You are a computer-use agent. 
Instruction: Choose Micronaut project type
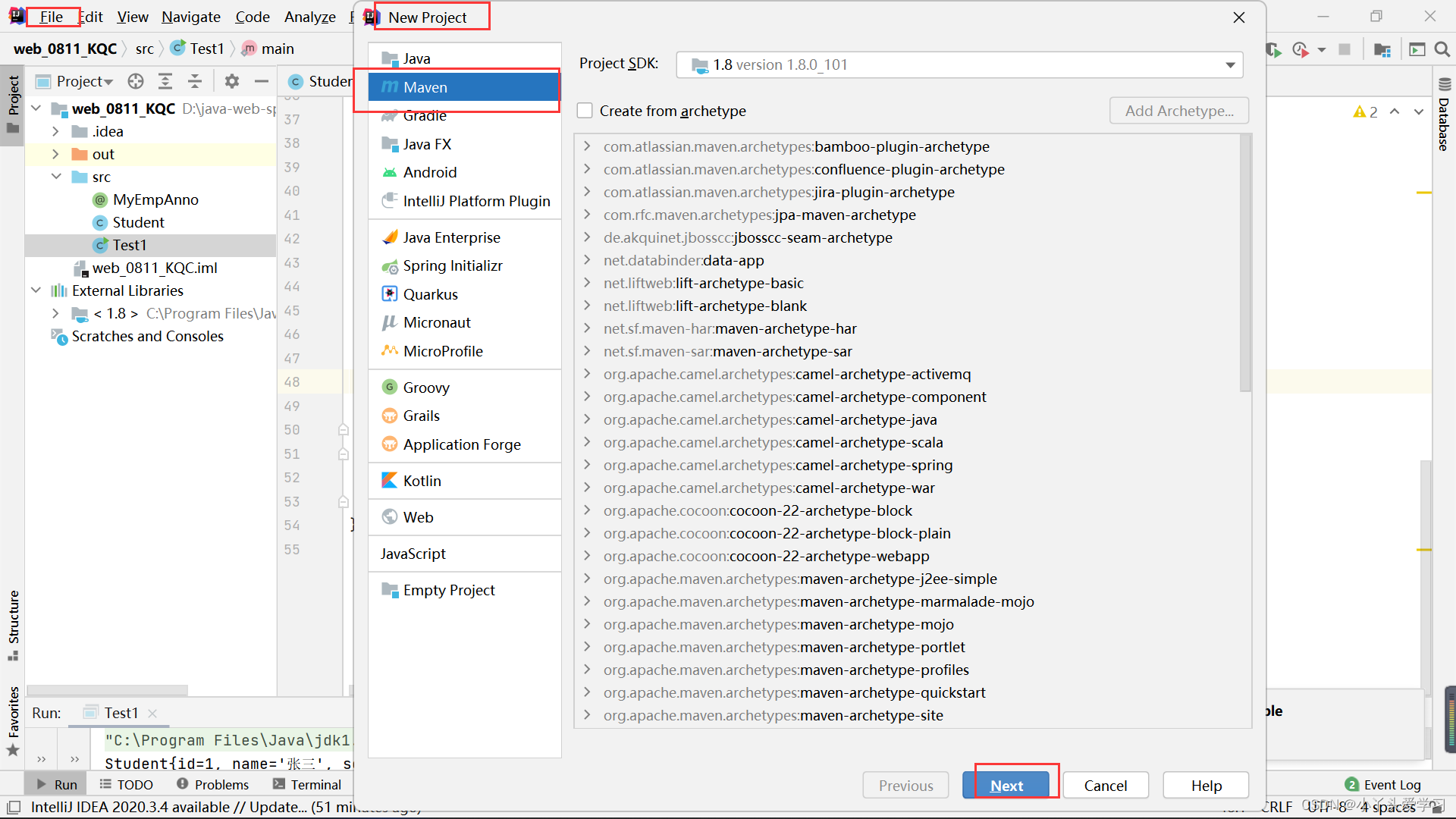pos(464,322)
